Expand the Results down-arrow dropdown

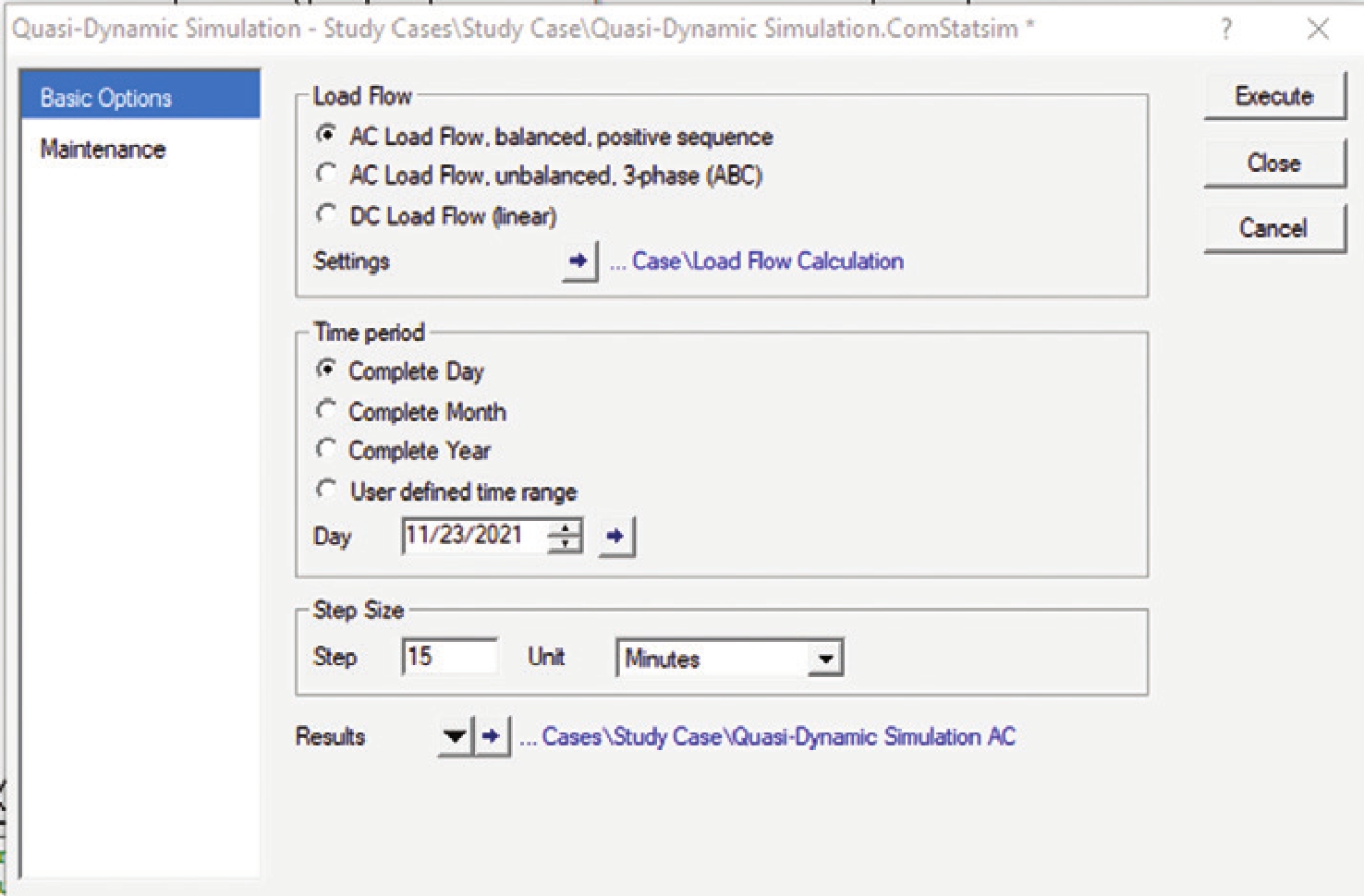coord(455,736)
